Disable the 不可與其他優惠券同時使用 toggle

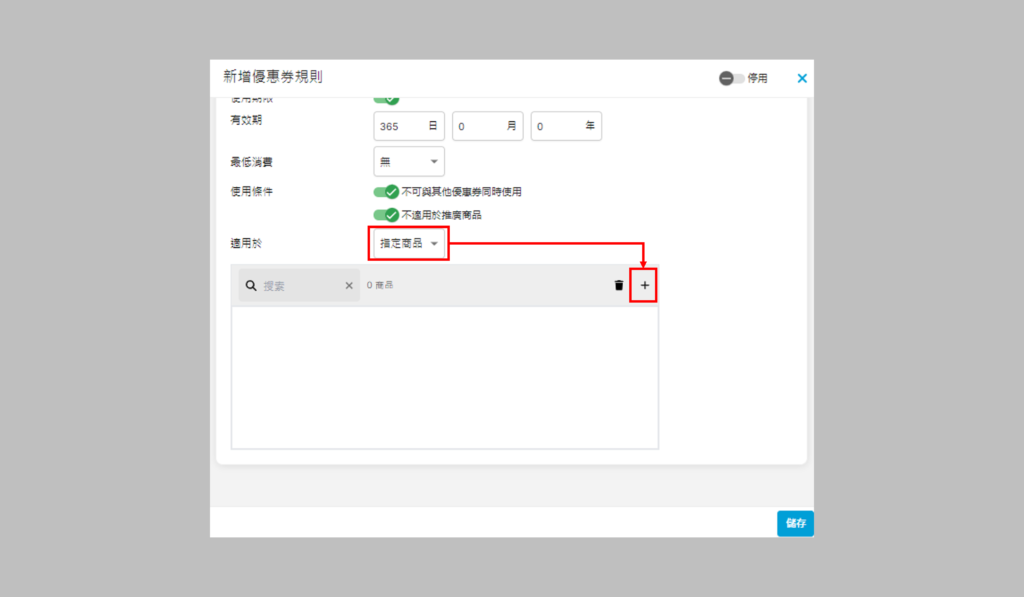(386, 192)
